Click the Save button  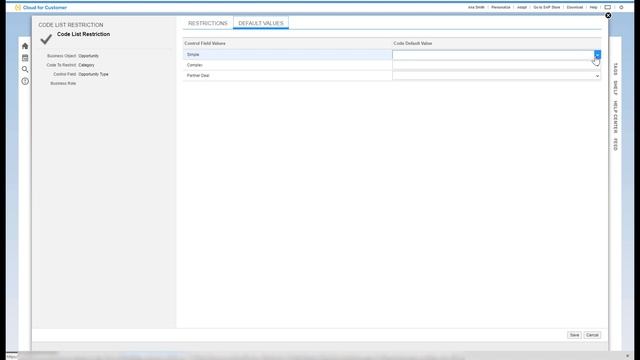(x=574, y=335)
